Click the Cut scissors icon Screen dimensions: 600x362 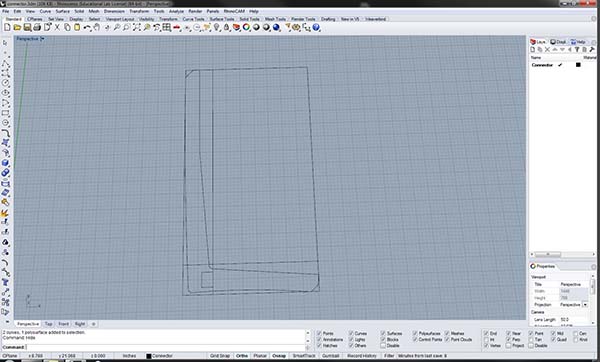[57, 28]
